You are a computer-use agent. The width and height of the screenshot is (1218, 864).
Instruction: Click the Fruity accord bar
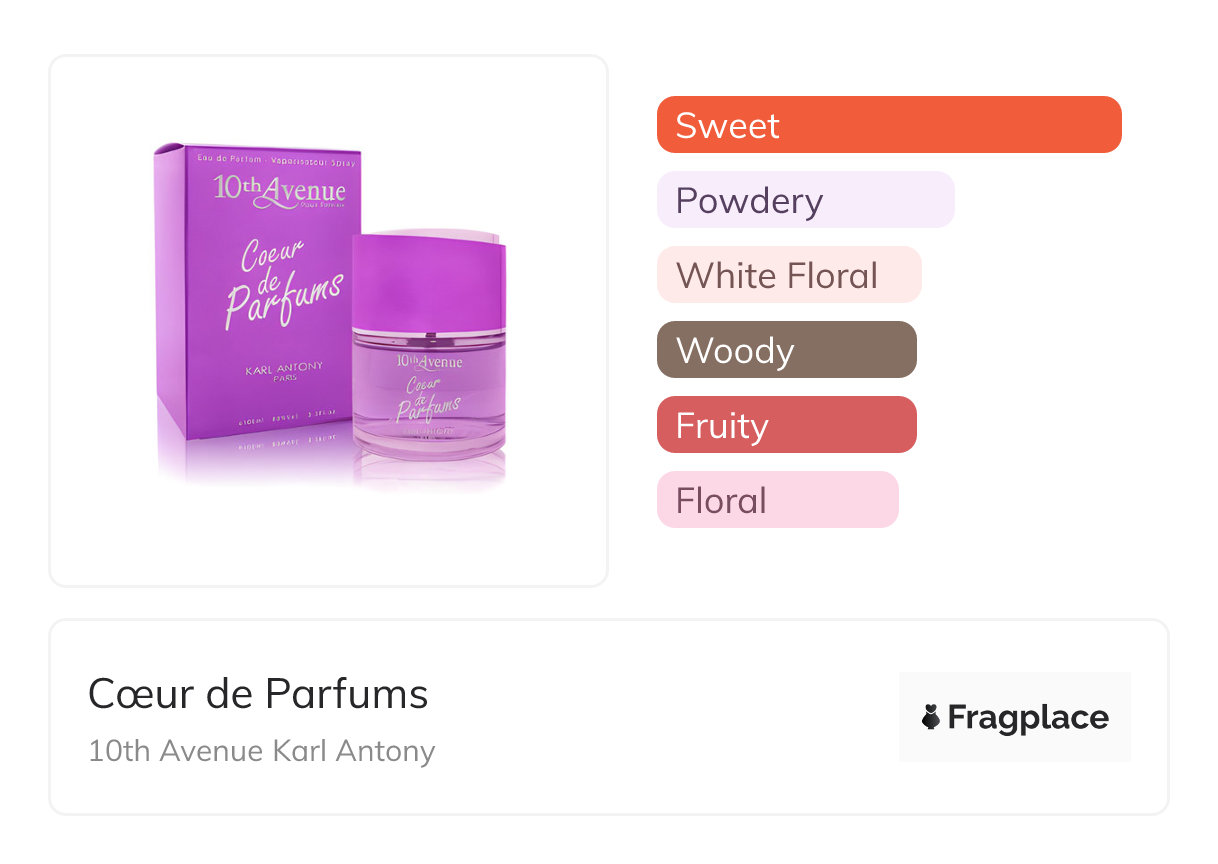click(x=786, y=425)
